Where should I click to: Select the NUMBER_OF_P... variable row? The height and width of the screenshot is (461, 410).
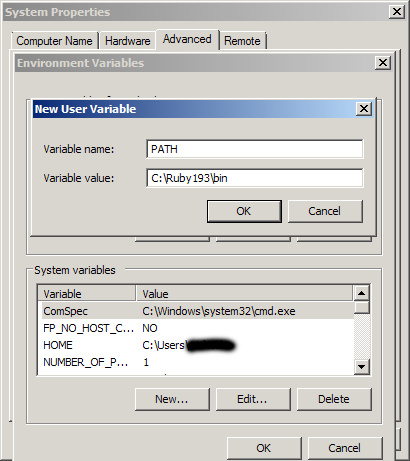tap(196, 362)
